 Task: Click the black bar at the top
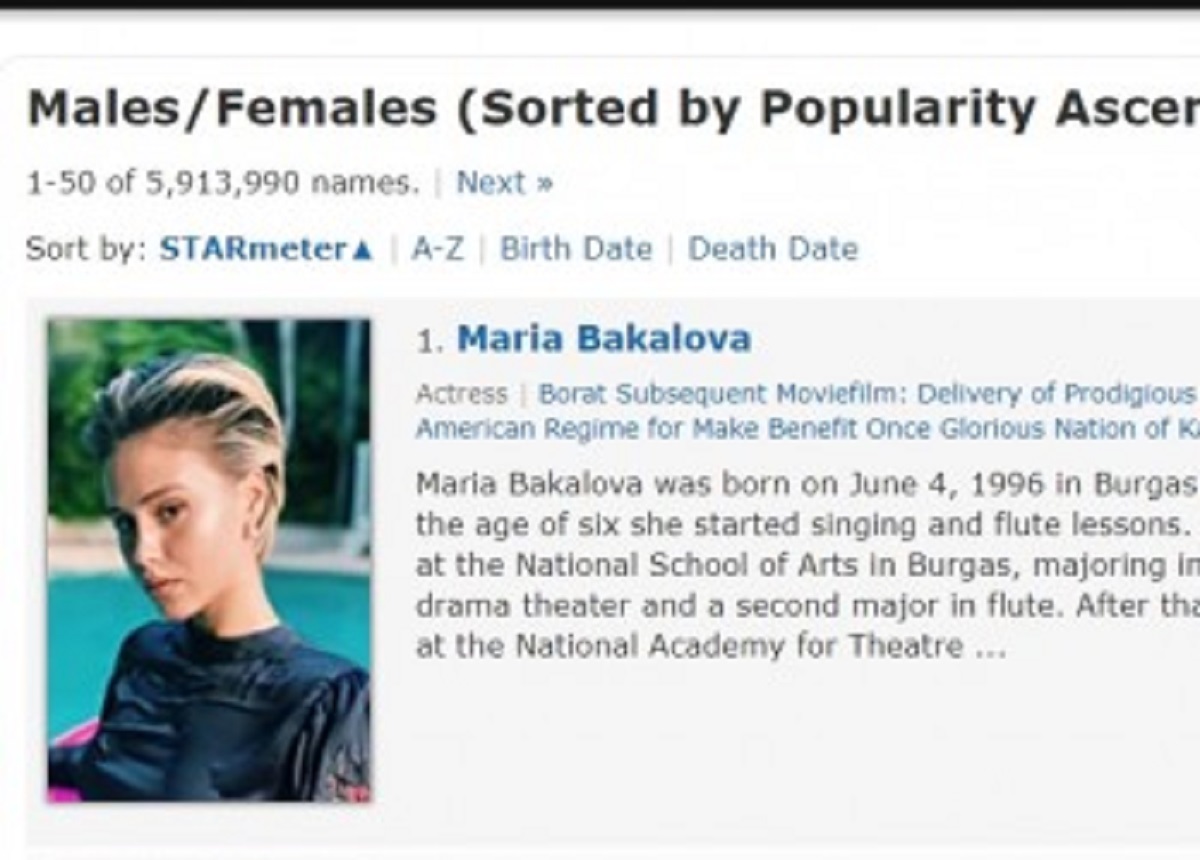(x=600, y=4)
